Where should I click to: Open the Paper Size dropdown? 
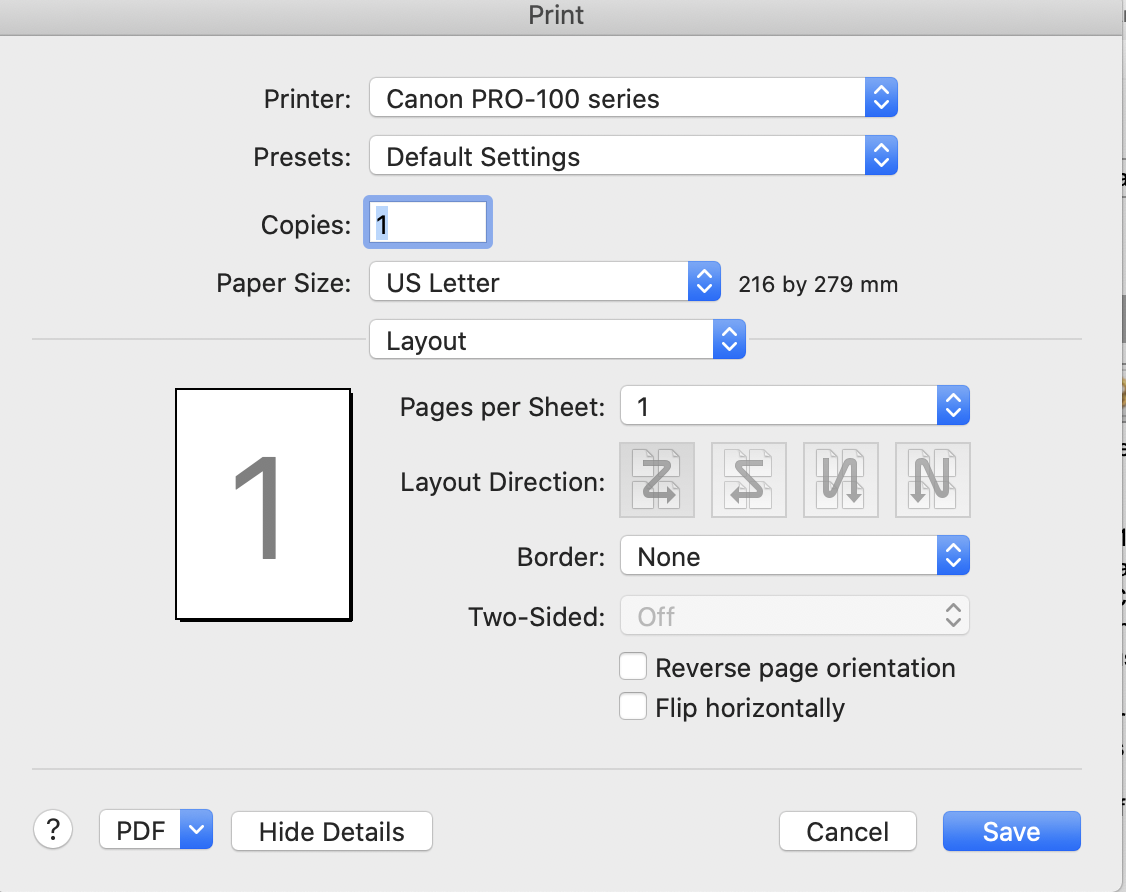[544, 283]
